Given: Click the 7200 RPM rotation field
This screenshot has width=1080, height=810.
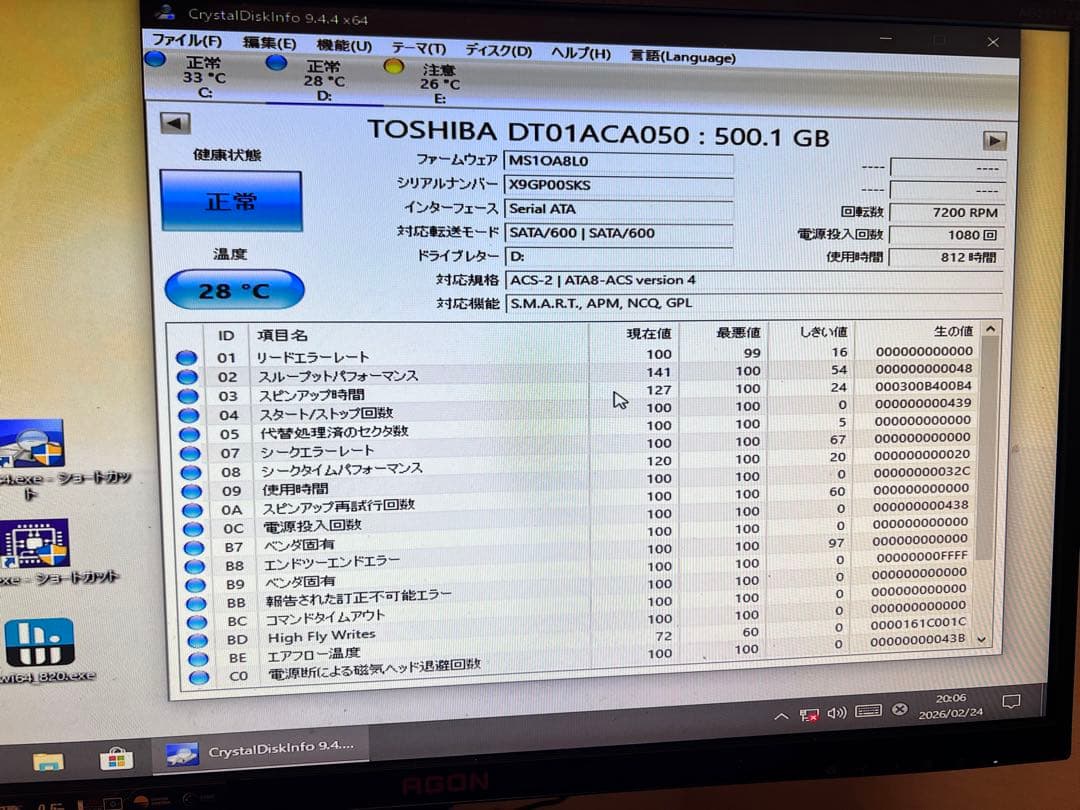Looking at the screenshot, I should (947, 213).
